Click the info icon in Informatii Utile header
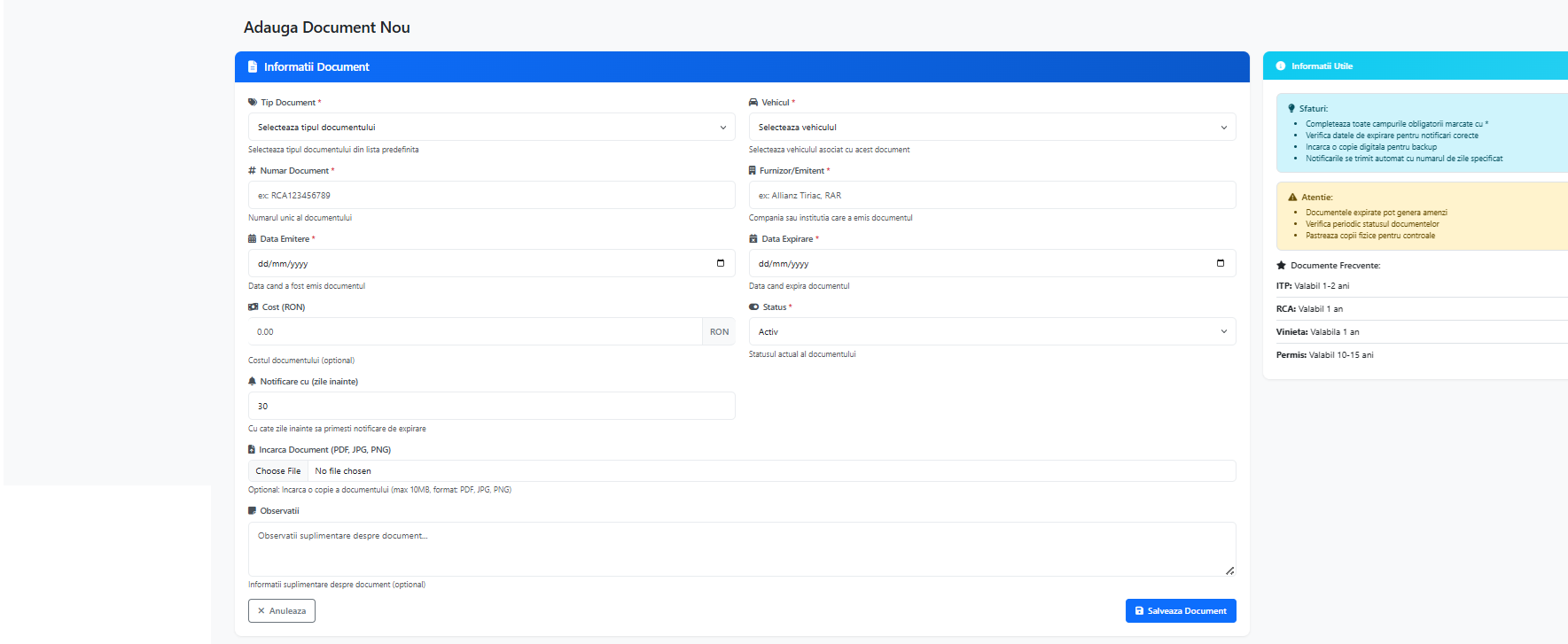Screen dimensions: 1568x644 click(1280, 66)
